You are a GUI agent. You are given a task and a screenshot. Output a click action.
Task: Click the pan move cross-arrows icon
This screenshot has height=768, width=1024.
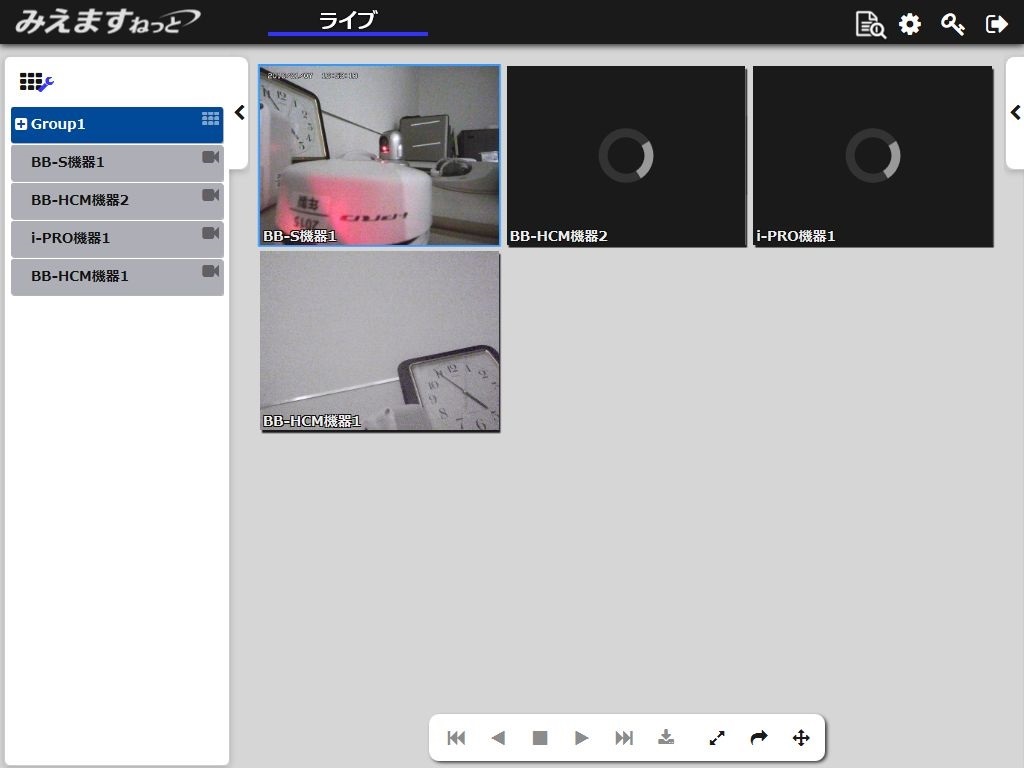pos(801,738)
